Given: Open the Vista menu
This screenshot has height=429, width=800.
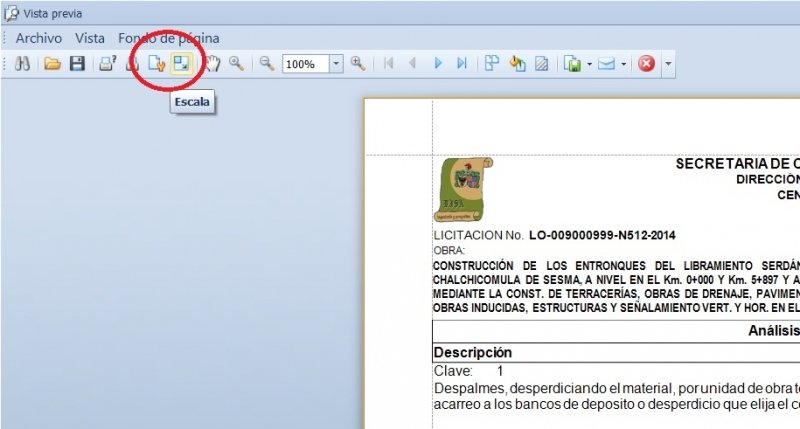Looking at the screenshot, I should (90, 38).
